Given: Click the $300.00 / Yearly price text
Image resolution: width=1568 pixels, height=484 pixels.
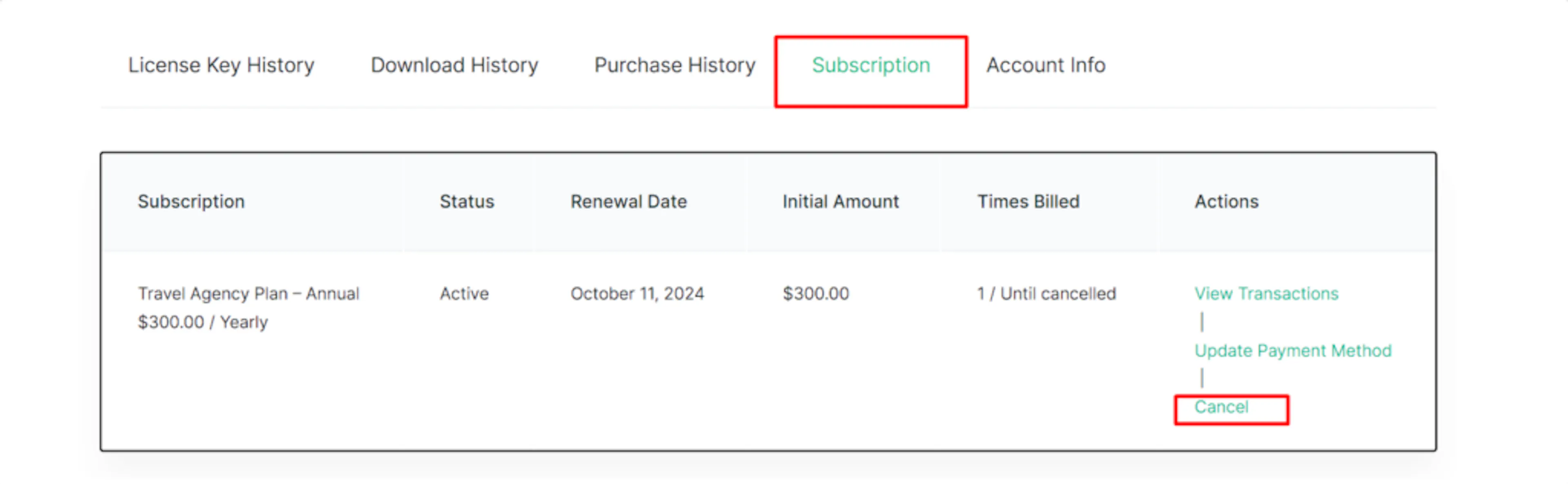Looking at the screenshot, I should (x=203, y=322).
